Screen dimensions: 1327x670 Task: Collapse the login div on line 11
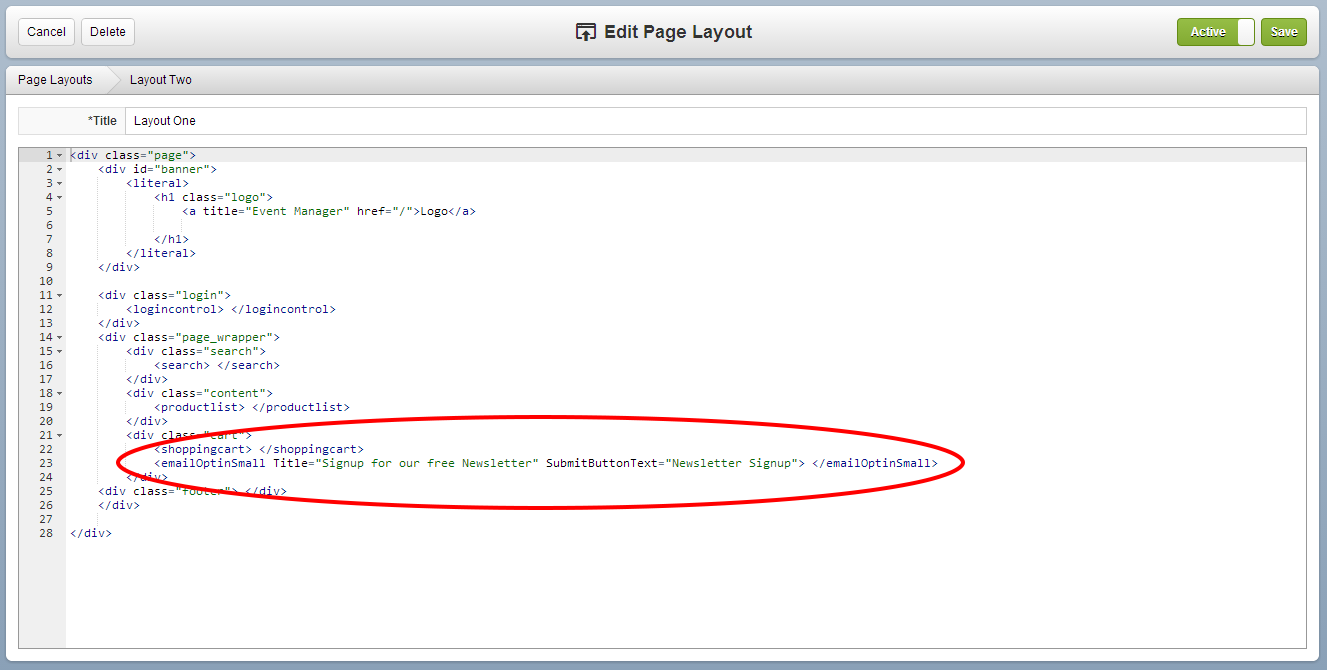60,295
